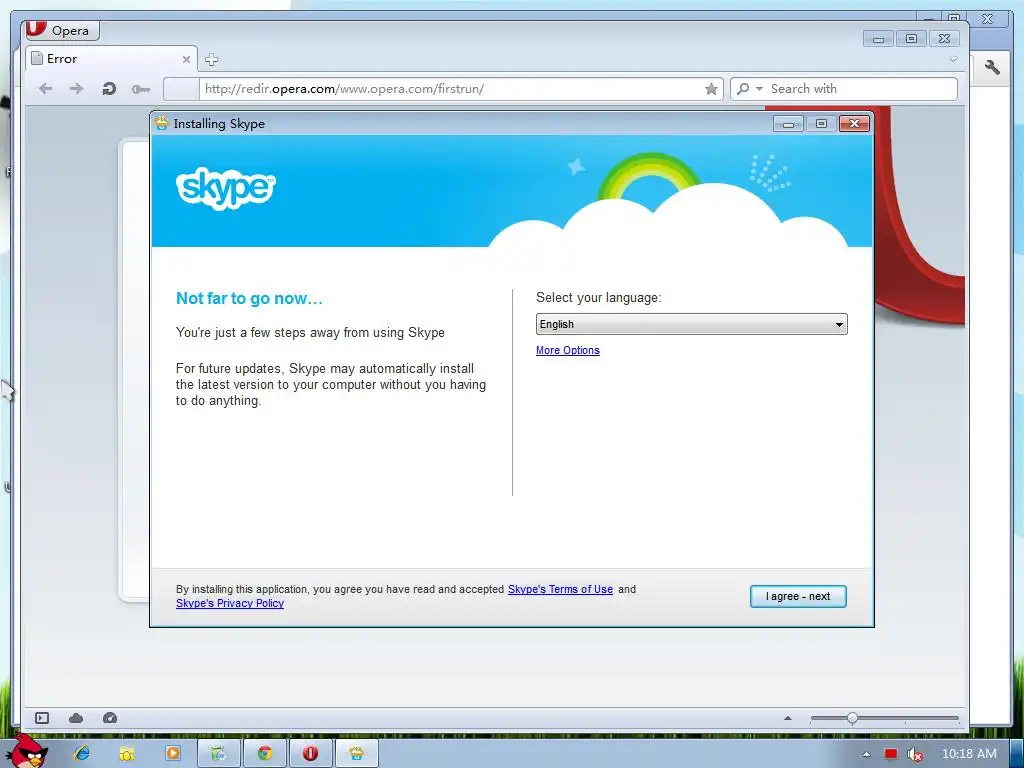
Task: Click the password manager key icon
Action: pyautogui.click(x=141, y=89)
